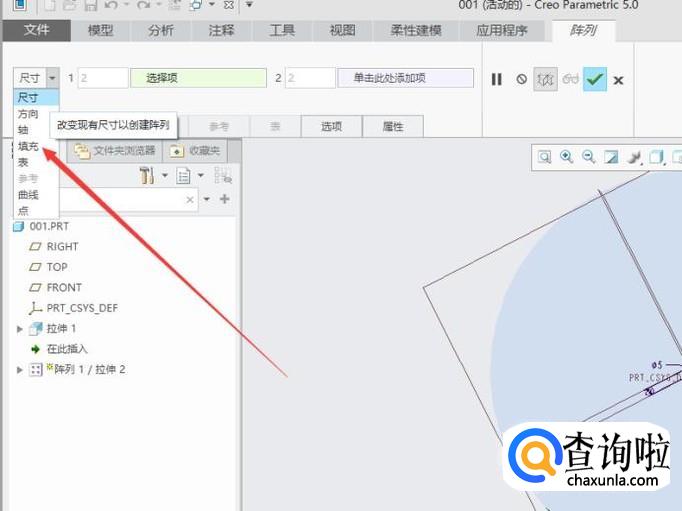Image resolution: width=682 pixels, height=511 pixels.
Task: Switch to 收藏夹 tab
Action: coord(195,151)
